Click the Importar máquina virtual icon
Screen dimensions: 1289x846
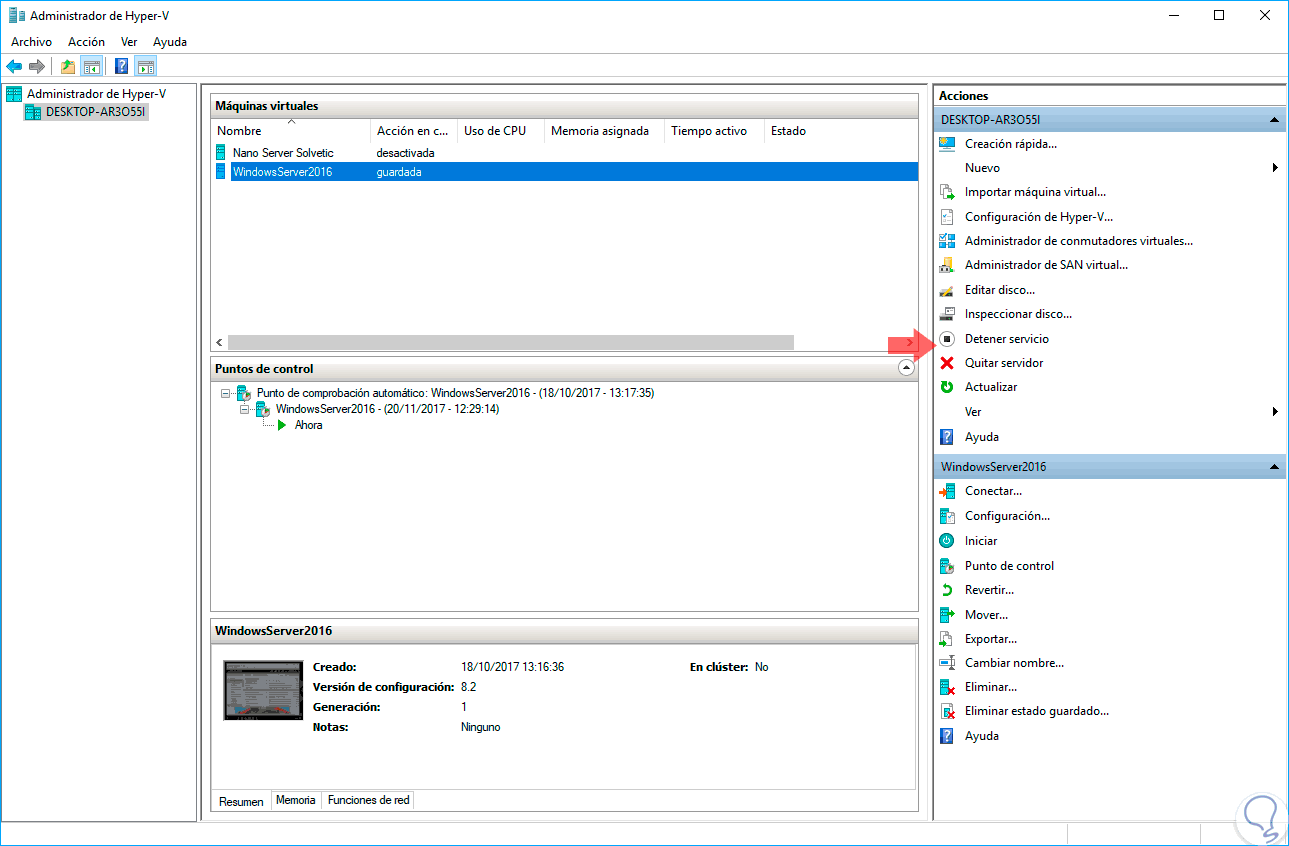click(x=947, y=192)
